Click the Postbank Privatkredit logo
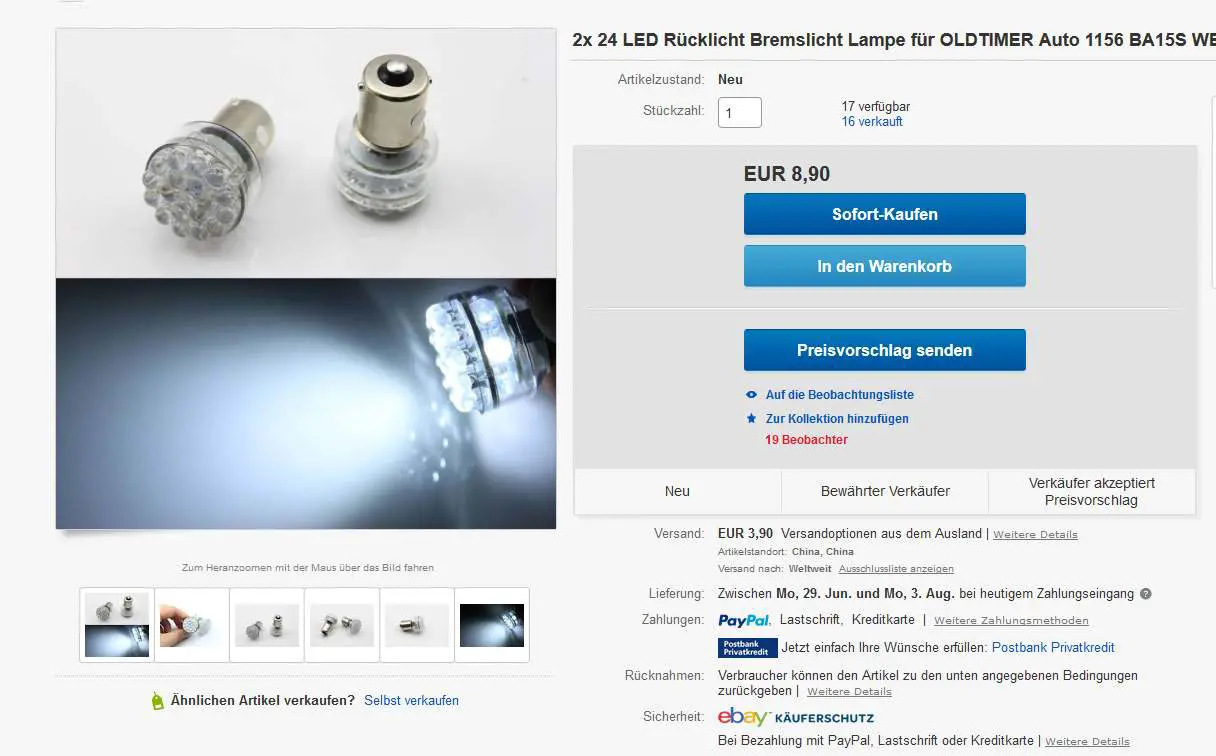The image size is (1216, 756). pos(747,648)
